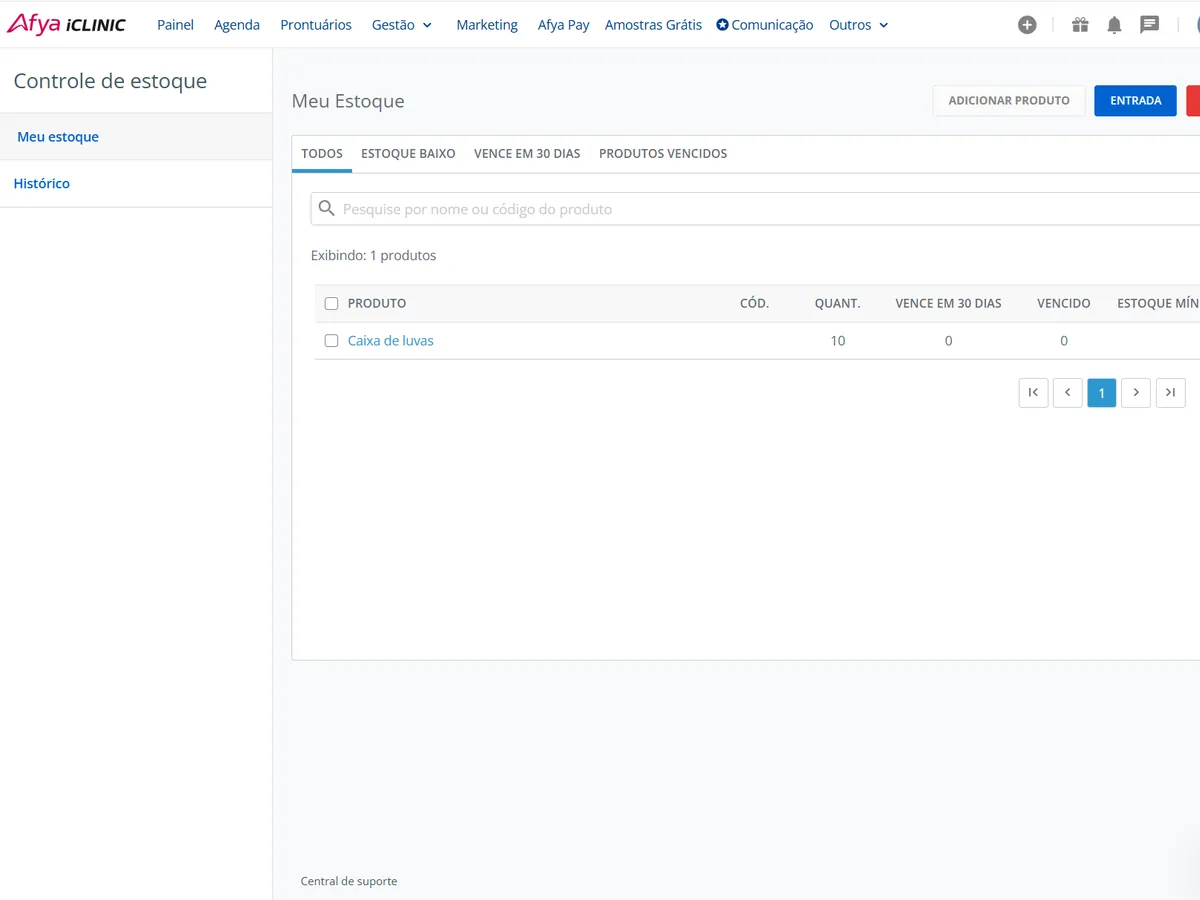Viewport: 1200px width, 900px height.
Task: Expand the Outros dropdown menu
Action: (x=859, y=25)
